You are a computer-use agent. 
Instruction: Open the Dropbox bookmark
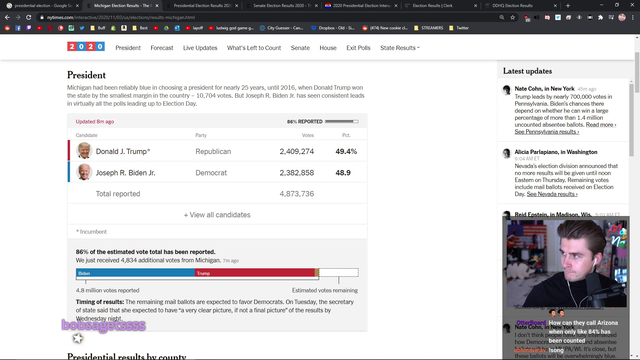333,28
